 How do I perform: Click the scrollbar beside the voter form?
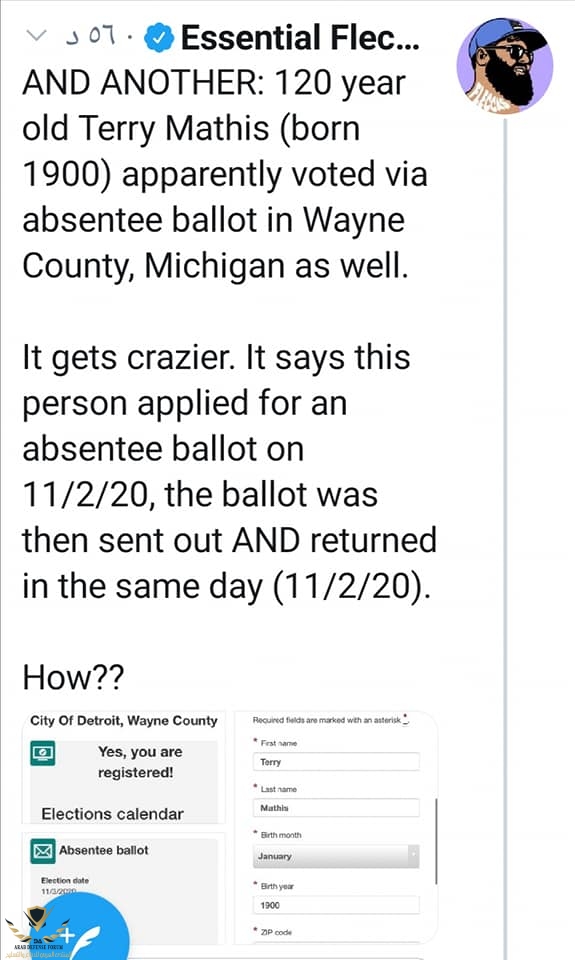(x=436, y=841)
